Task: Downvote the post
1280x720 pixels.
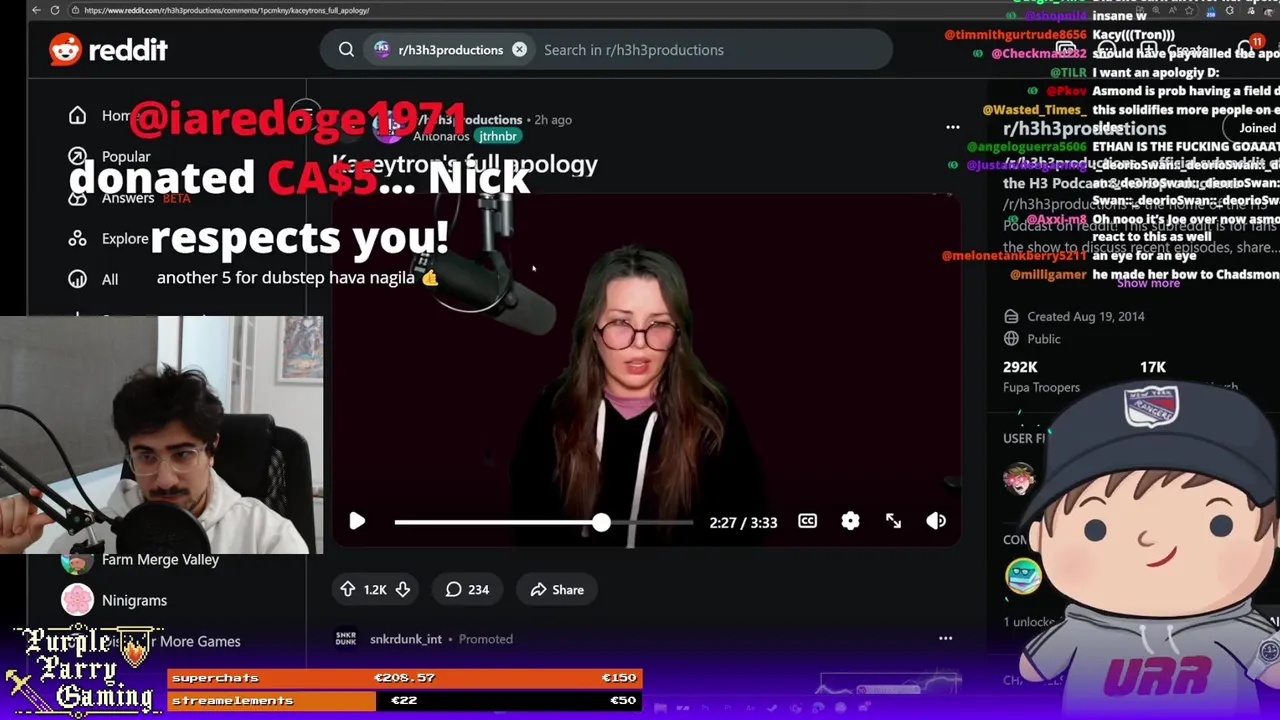Action: (402, 589)
